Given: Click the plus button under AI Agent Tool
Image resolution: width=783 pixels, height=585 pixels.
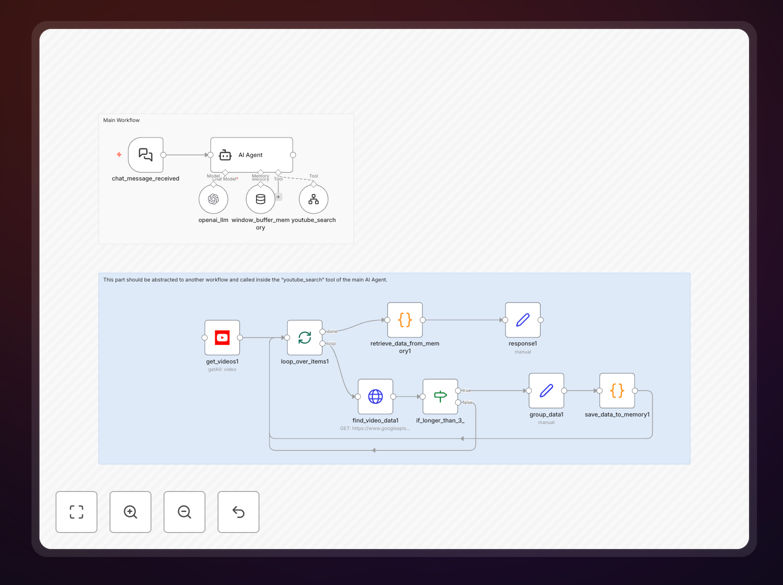Looking at the screenshot, I should [x=279, y=197].
